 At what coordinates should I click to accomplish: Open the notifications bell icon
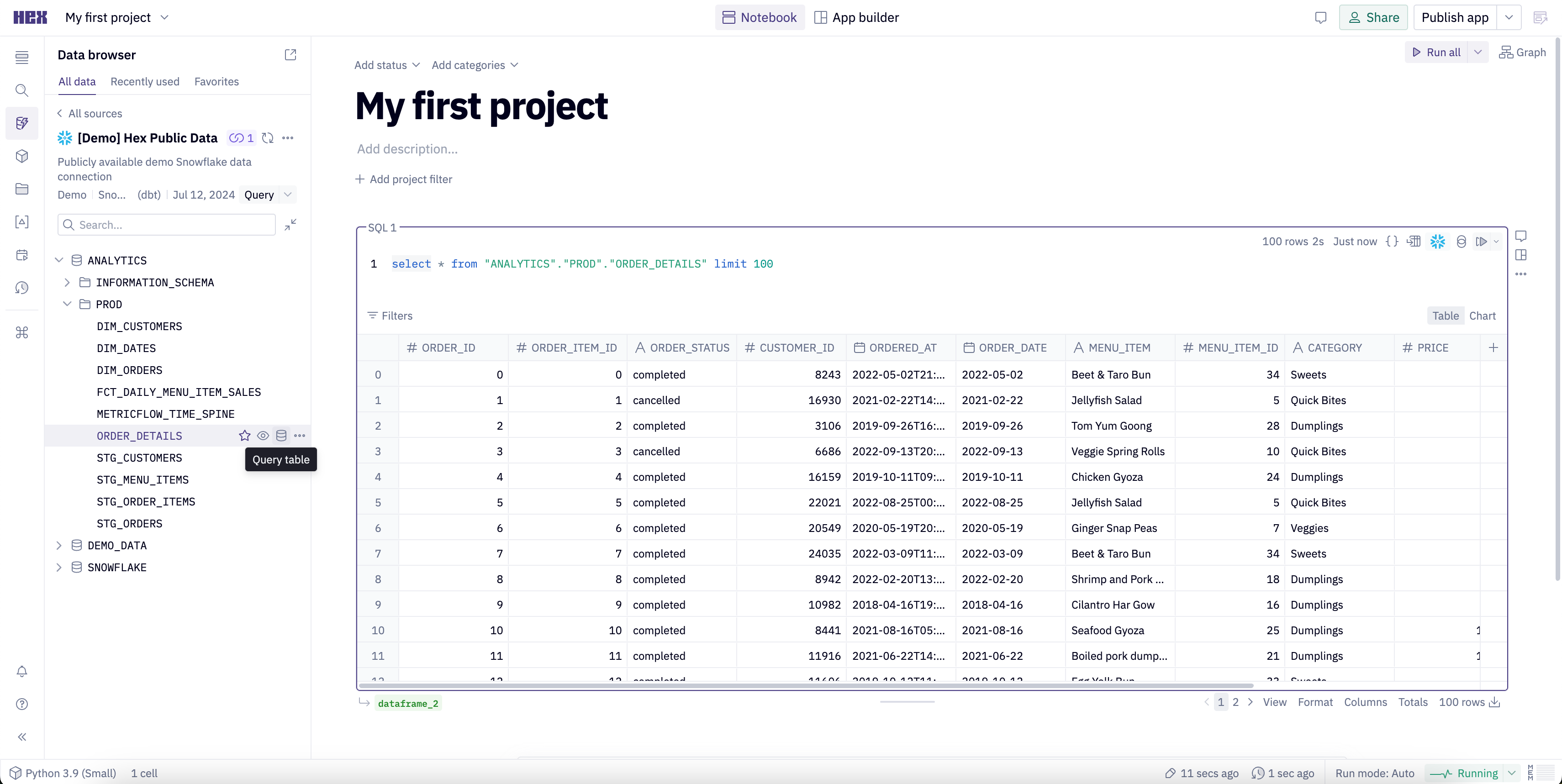click(22, 671)
